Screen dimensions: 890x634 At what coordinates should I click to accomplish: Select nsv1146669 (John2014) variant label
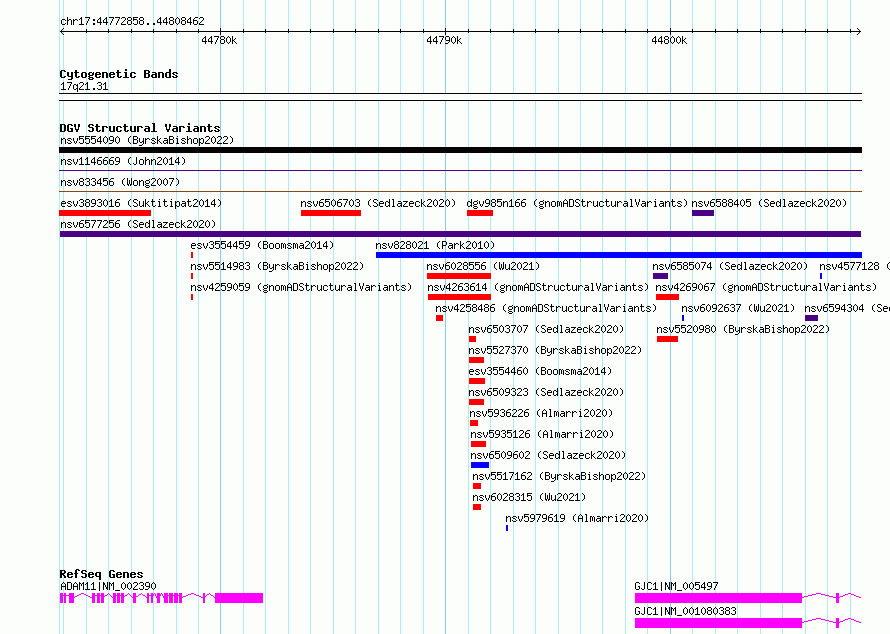pyautogui.click(x=123, y=161)
